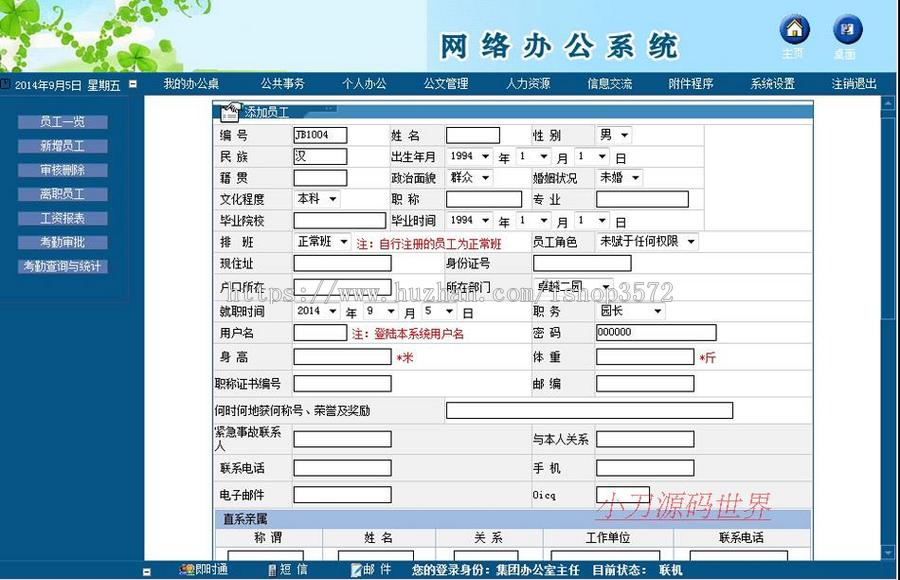900x580 pixels.
Task: Click the calendar icon beside the date
Action: point(133,85)
